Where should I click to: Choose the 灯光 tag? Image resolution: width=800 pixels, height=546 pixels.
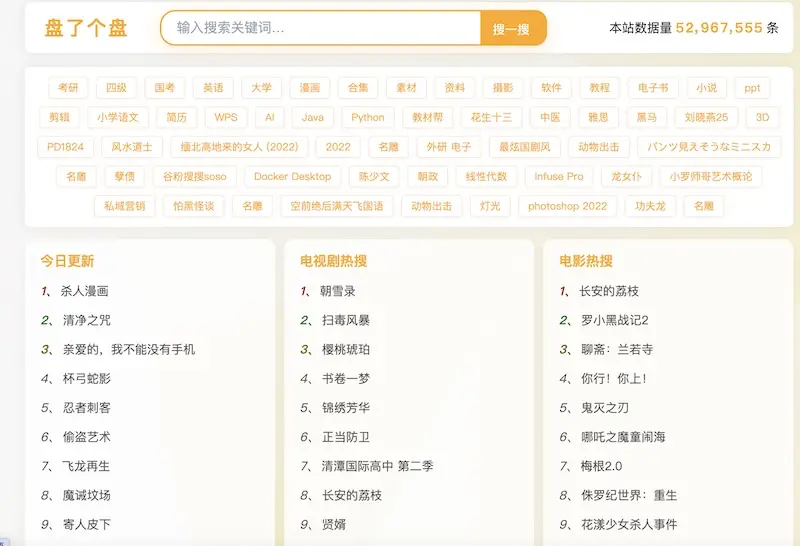[490, 206]
